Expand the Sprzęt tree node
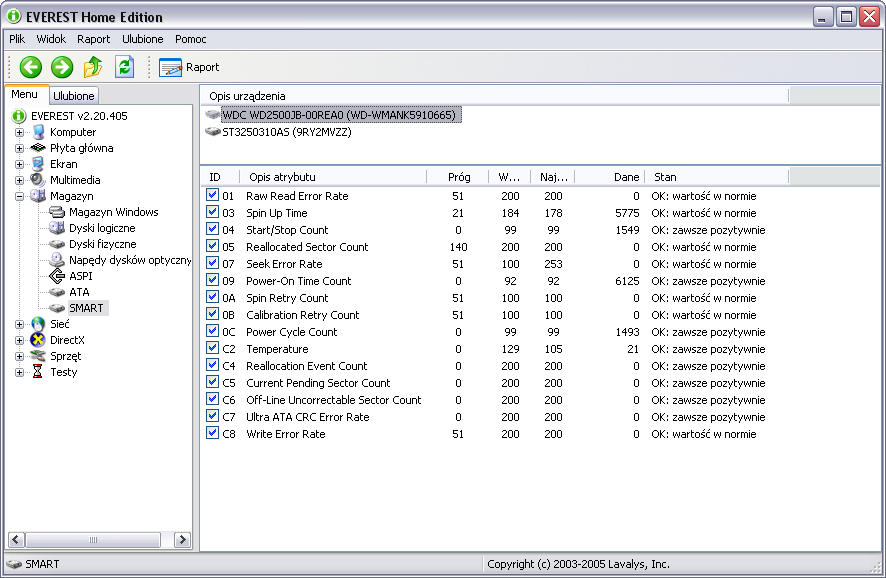The width and height of the screenshot is (886, 578). (19, 356)
